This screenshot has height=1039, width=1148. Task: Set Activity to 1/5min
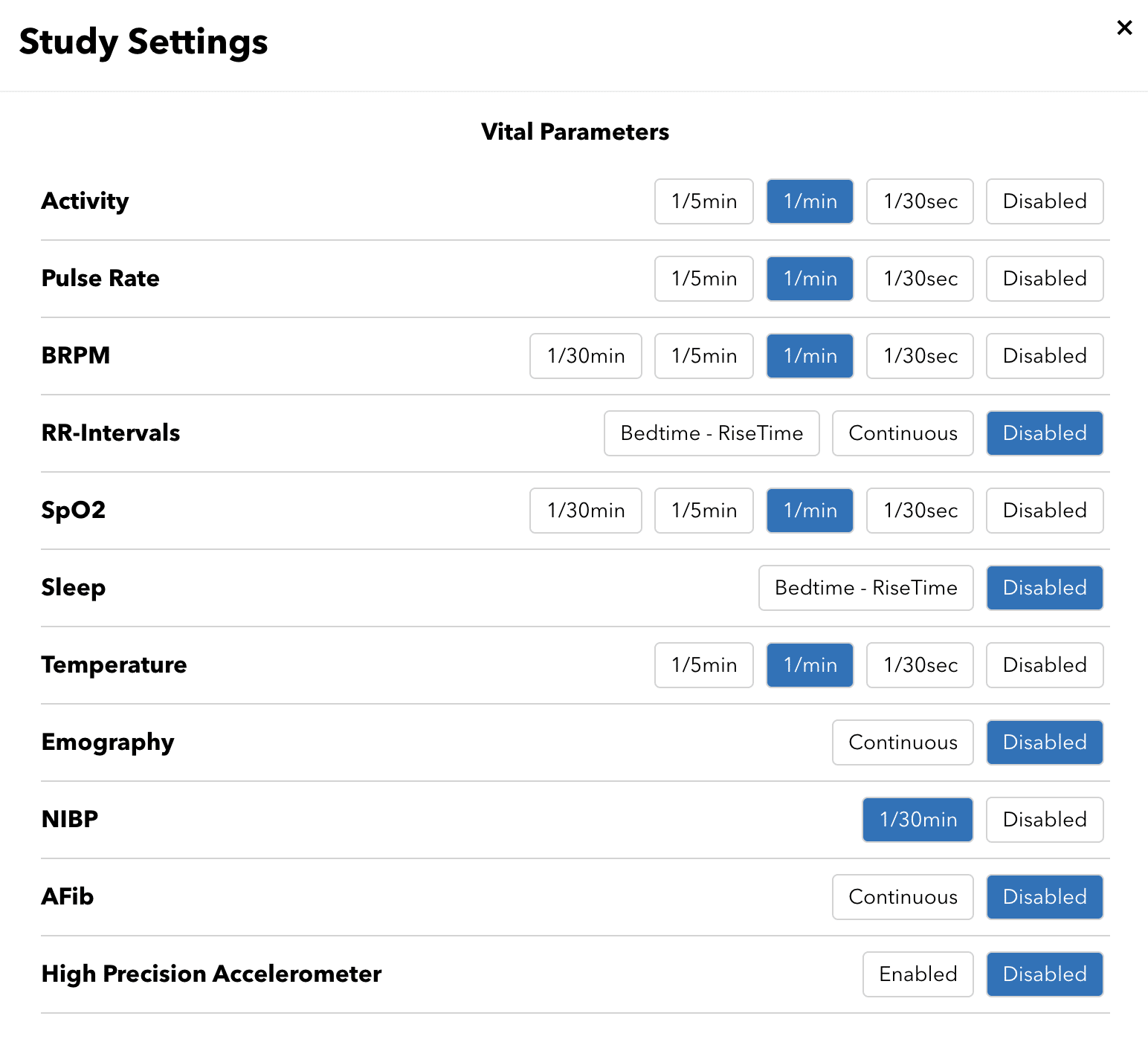703,201
